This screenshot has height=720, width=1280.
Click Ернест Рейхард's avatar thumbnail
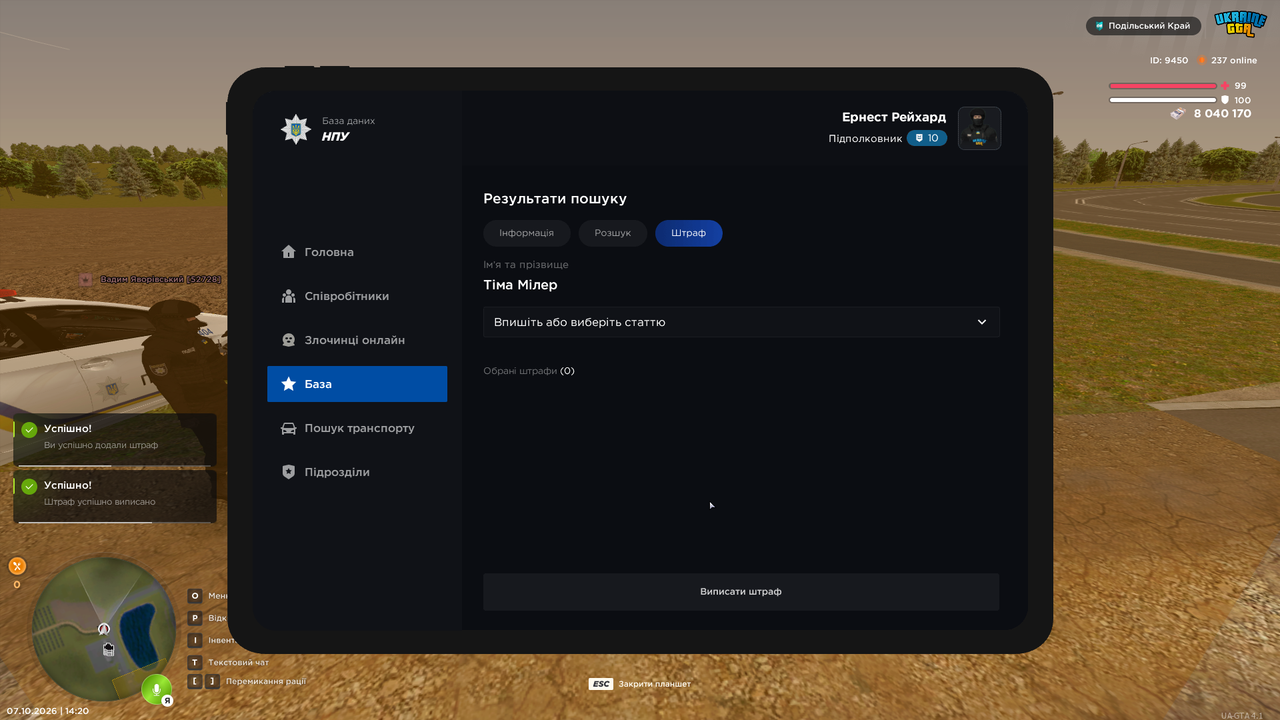click(980, 128)
